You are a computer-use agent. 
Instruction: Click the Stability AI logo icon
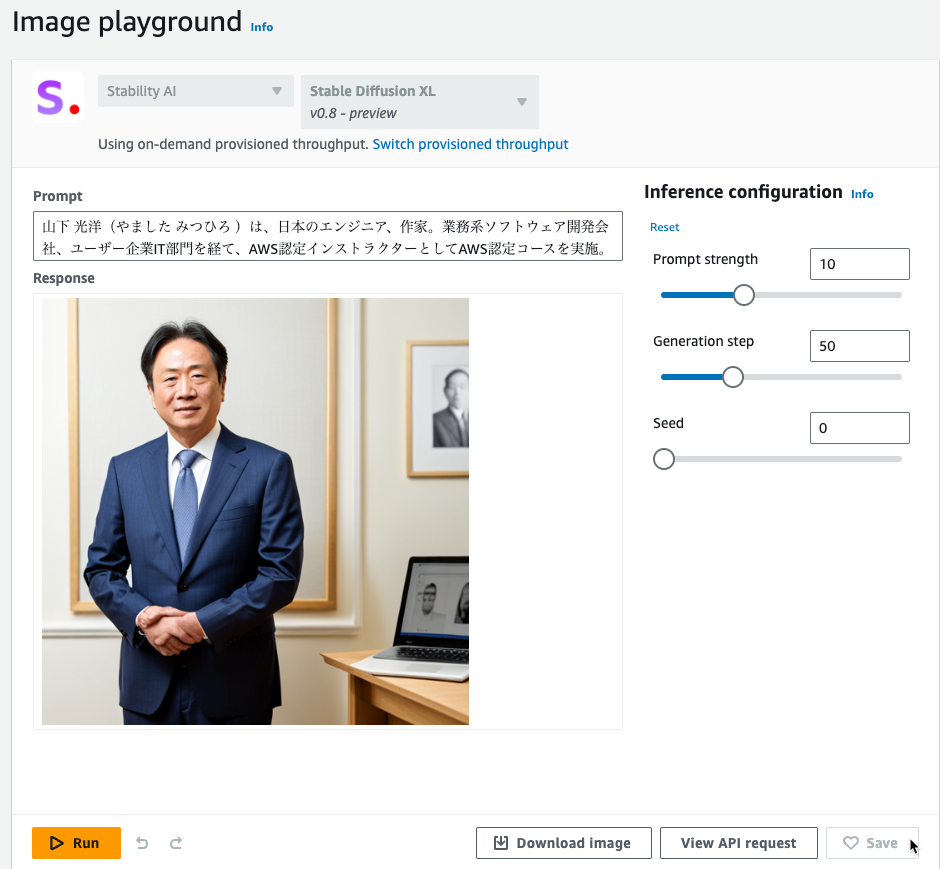(58, 98)
